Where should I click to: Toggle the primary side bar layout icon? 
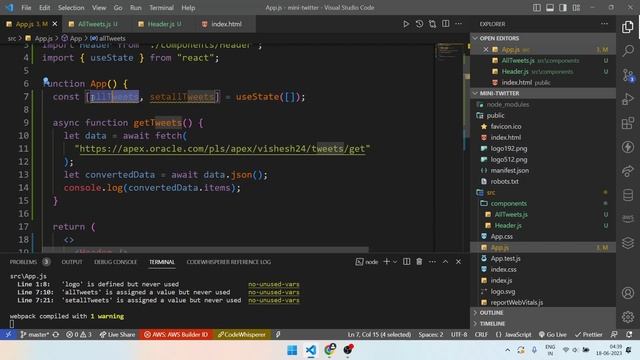click(x=537, y=8)
